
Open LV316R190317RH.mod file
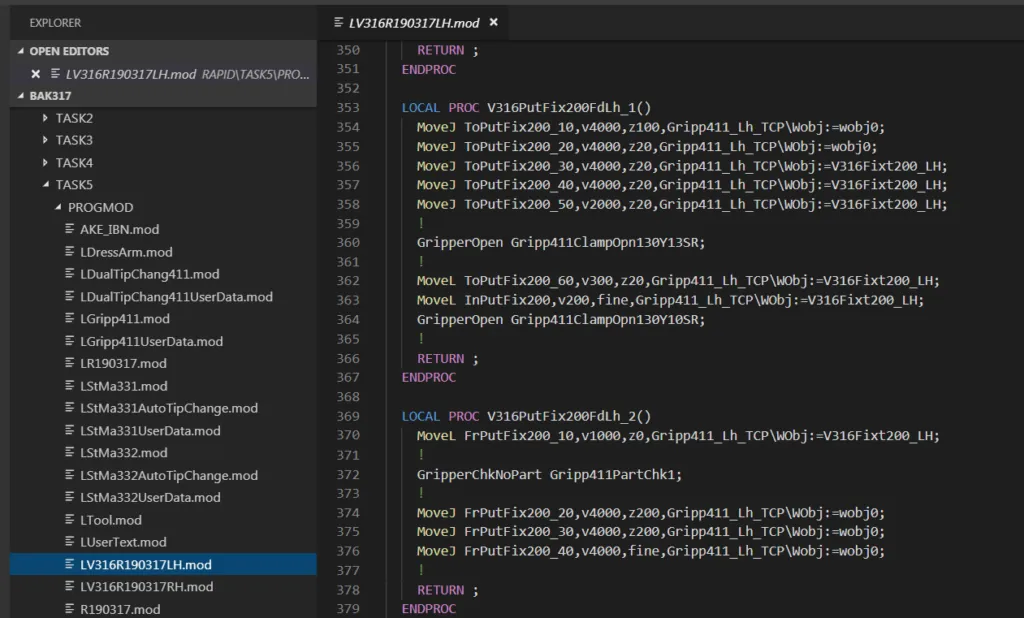coord(146,587)
